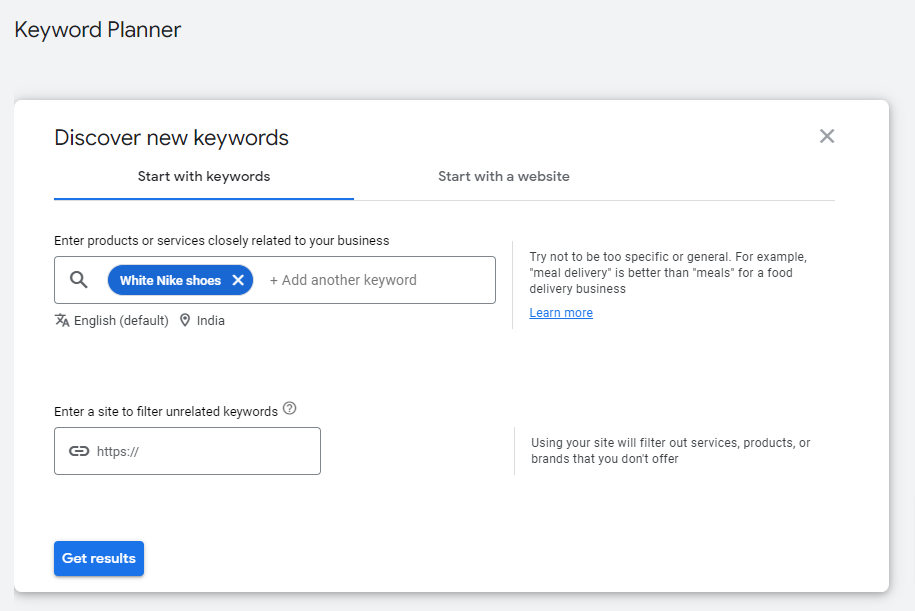Remove the White Nike shoes keyword chip
915x611 pixels.
pos(238,280)
